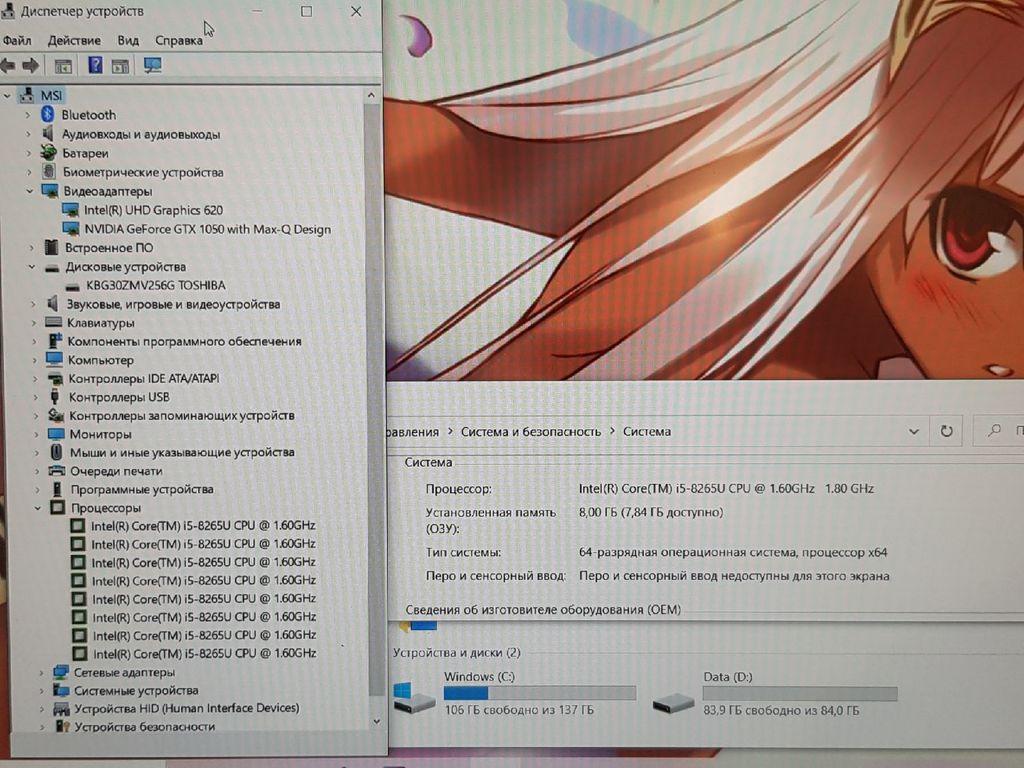Click the Data (D:) drive icon
Viewport: 1024px width, 768px height.
tap(673, 703)
